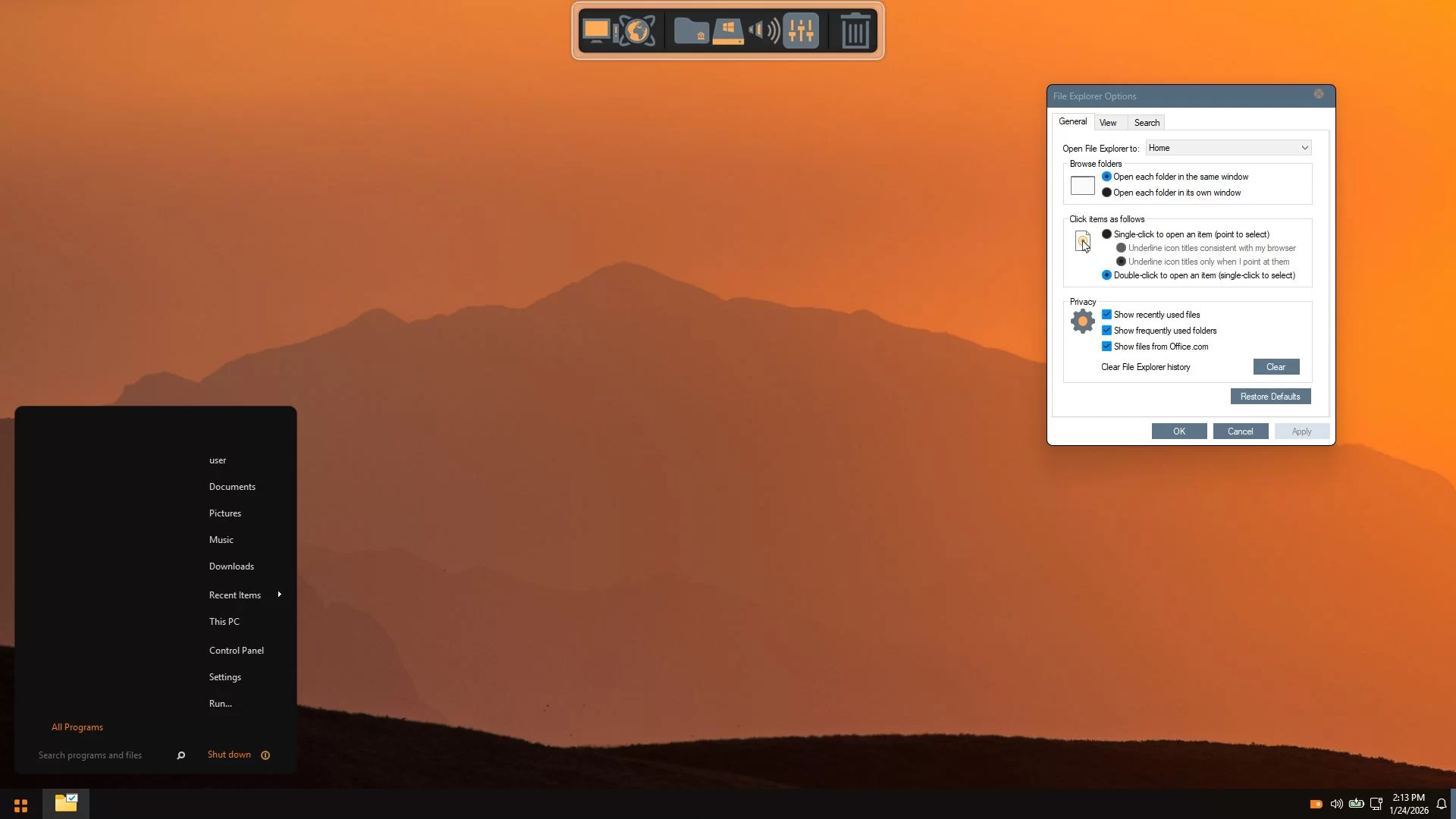Toggle Show files from Office.com checkbox

click(x=1106, y=347)
